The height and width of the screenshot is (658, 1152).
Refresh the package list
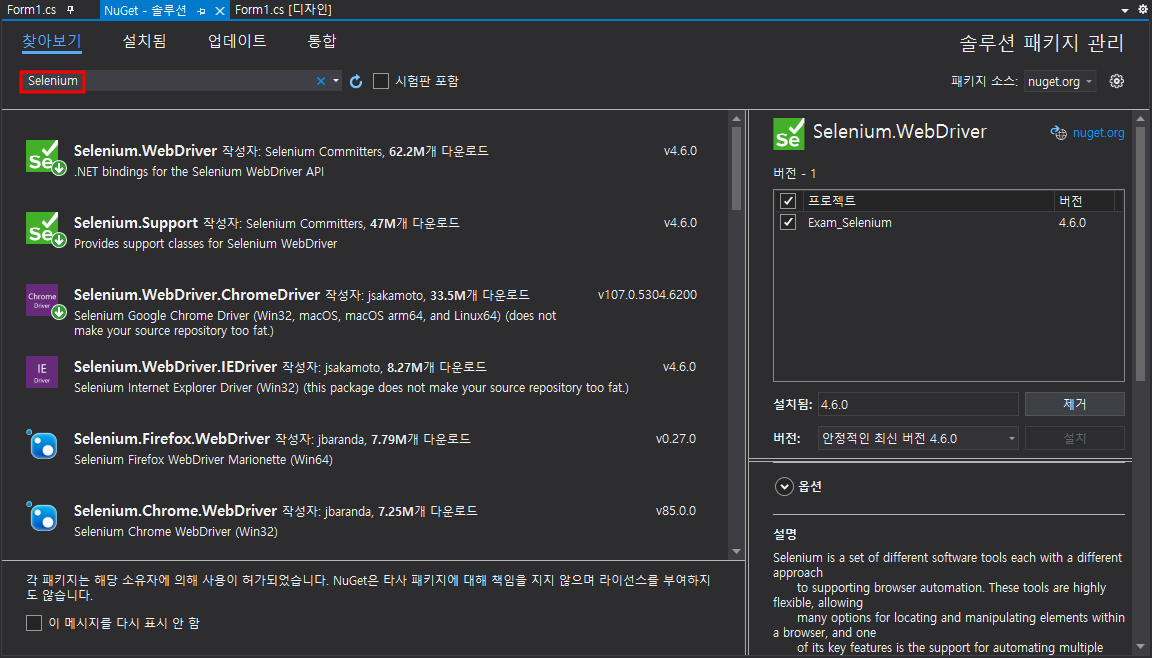356,82
